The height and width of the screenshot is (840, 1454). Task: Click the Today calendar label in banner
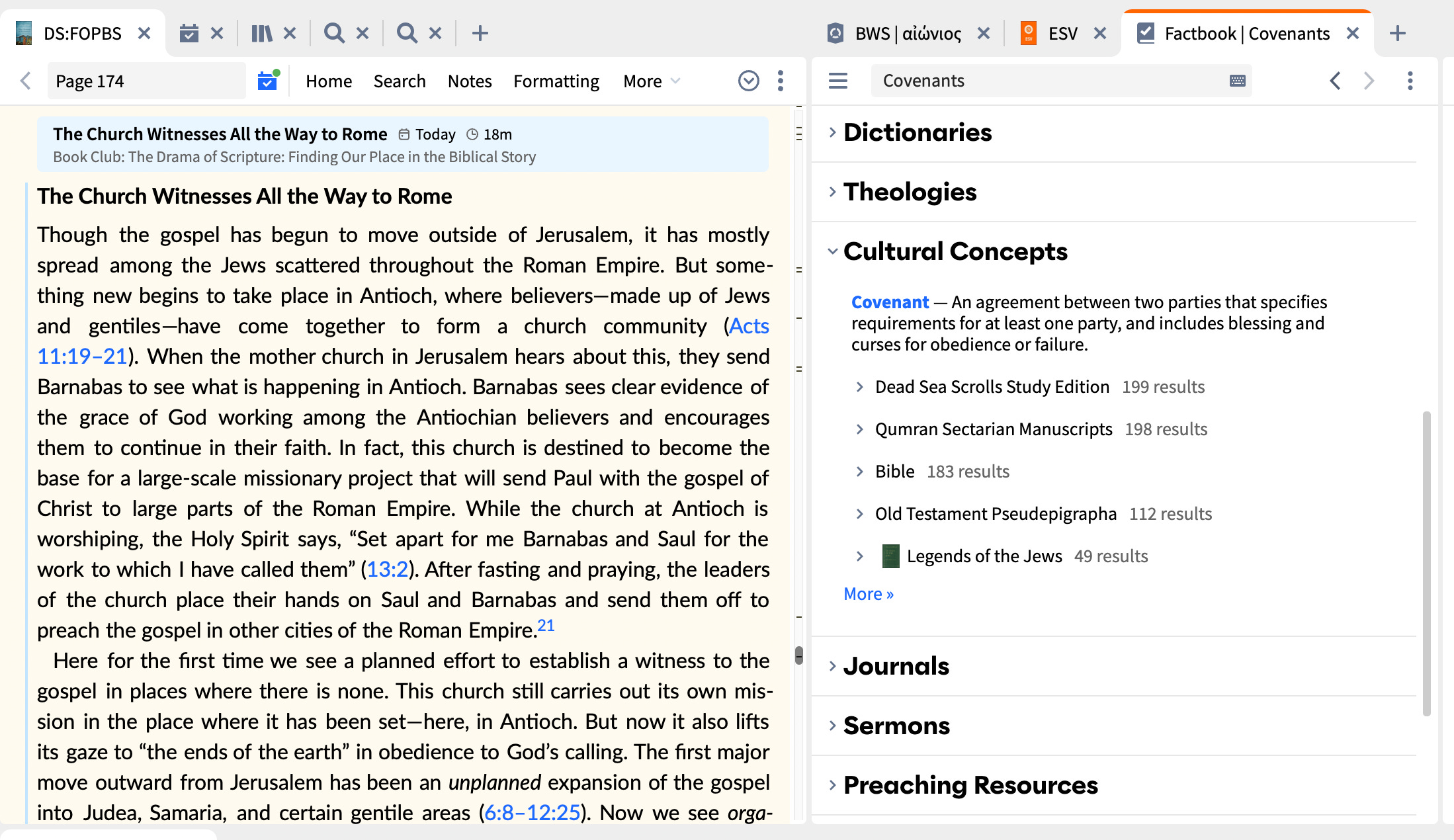(427, 134)
